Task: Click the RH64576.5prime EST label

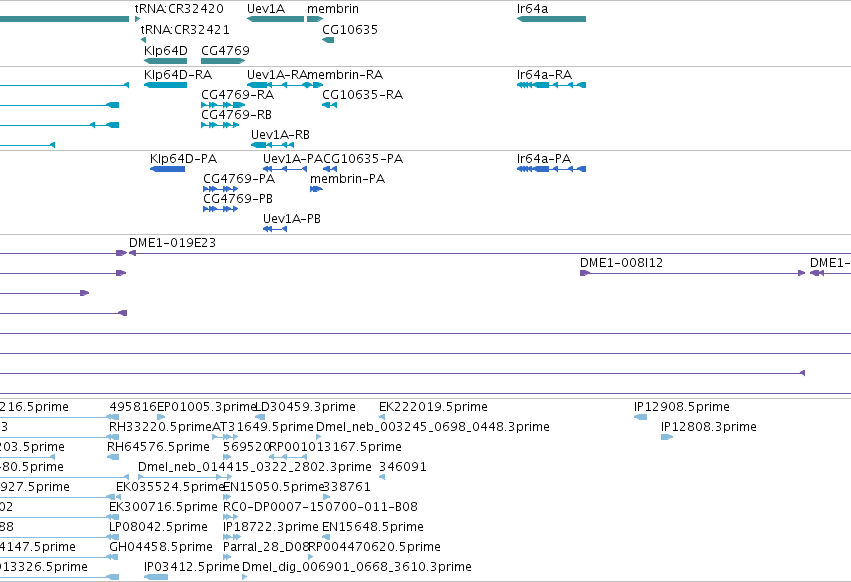Action: 158,447
